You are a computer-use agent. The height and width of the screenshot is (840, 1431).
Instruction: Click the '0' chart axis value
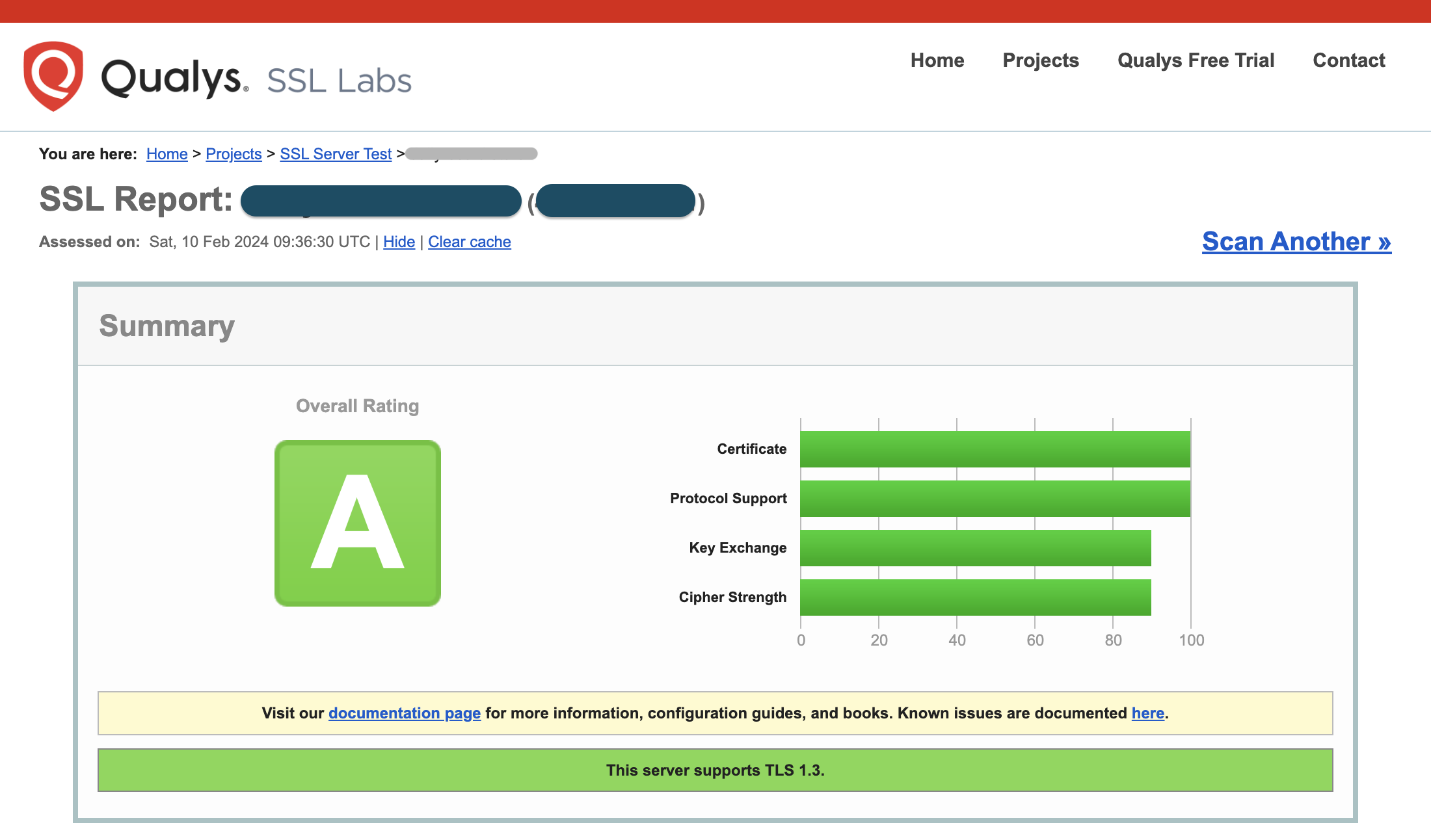801,640
